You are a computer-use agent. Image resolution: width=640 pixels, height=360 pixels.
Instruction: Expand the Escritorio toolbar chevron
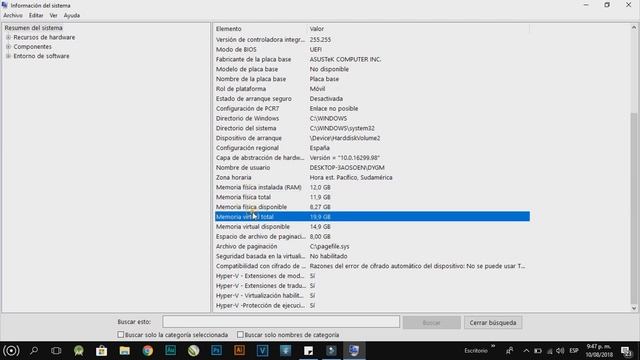(493, 347)
